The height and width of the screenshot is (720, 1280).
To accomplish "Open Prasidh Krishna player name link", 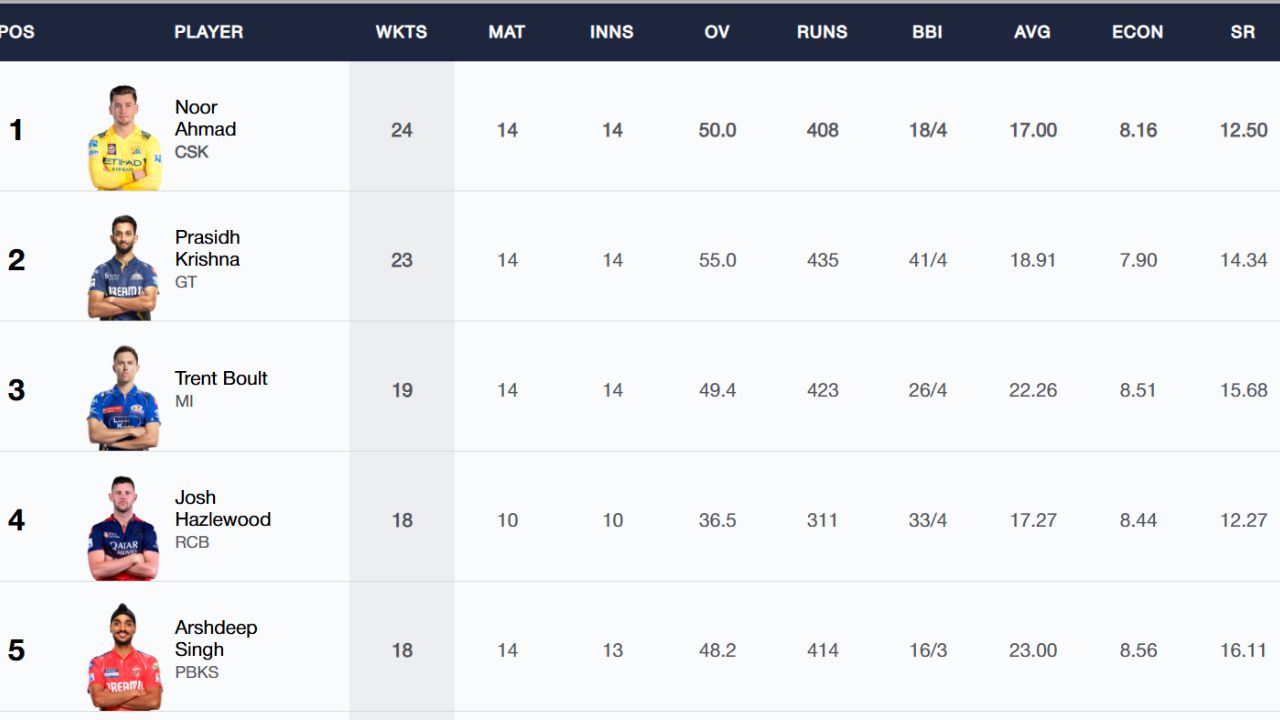I will [x=207, y=248].
